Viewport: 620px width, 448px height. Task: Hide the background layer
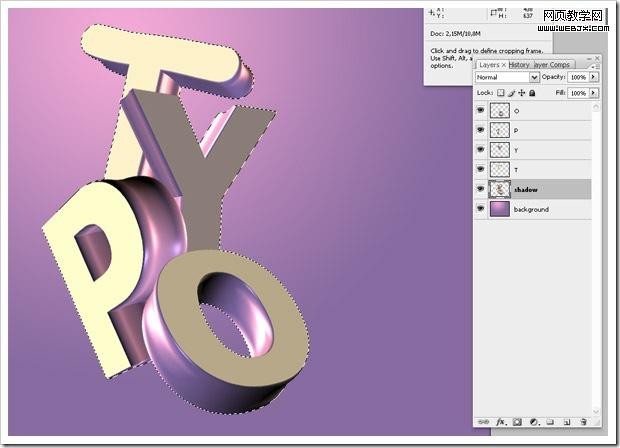click(480, 208)
